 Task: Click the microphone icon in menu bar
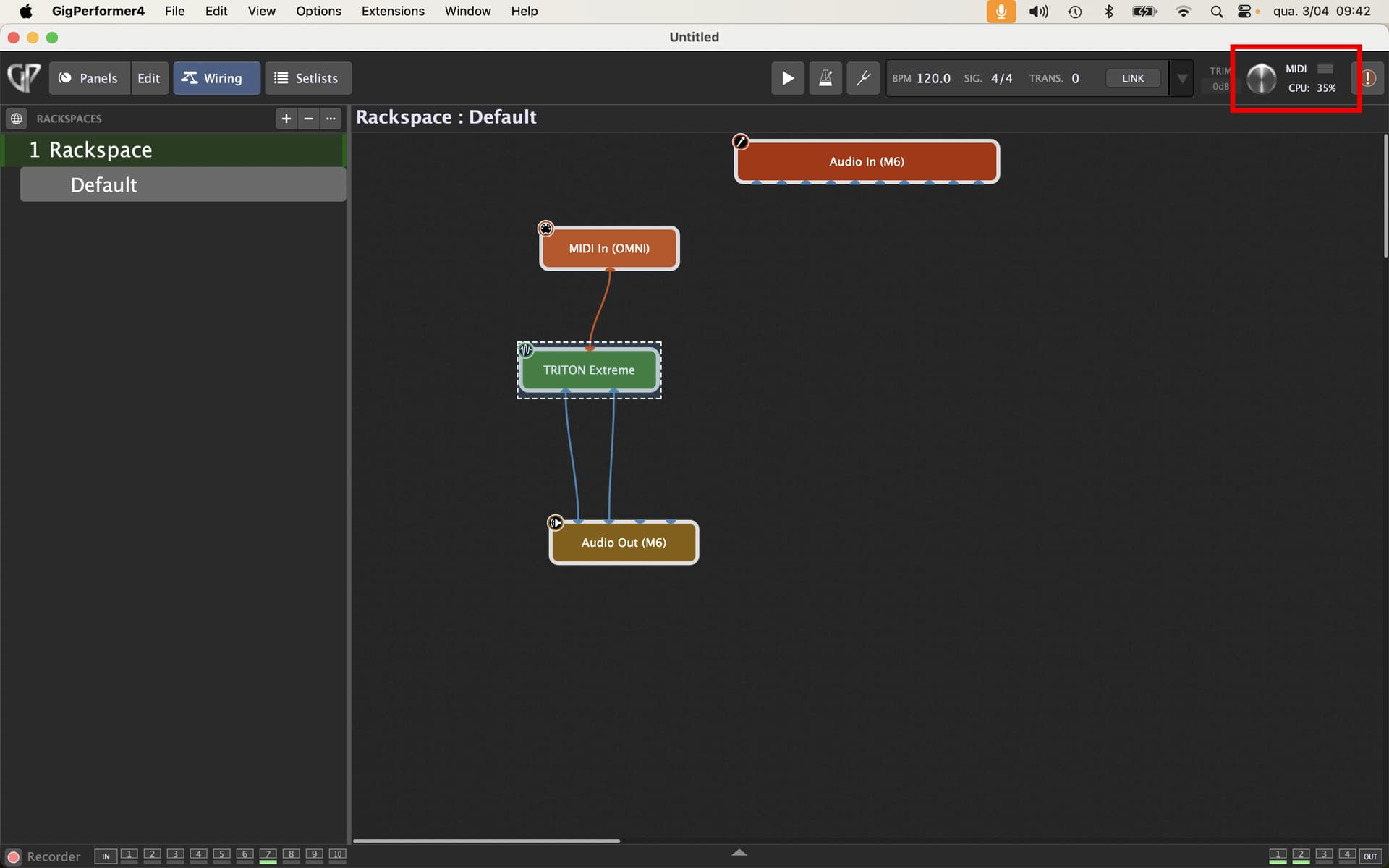[x=1001, y=11]
